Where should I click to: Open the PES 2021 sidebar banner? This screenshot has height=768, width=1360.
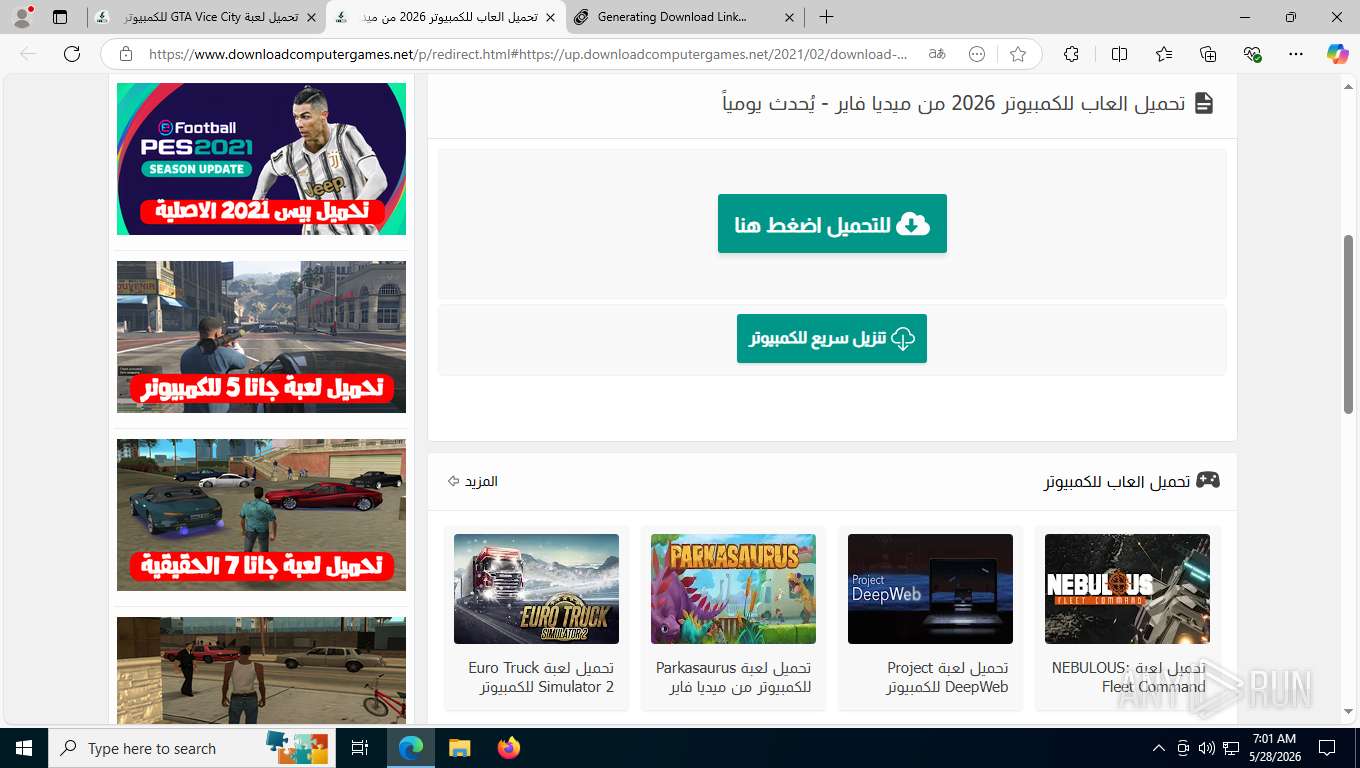[x=261, y=159]
